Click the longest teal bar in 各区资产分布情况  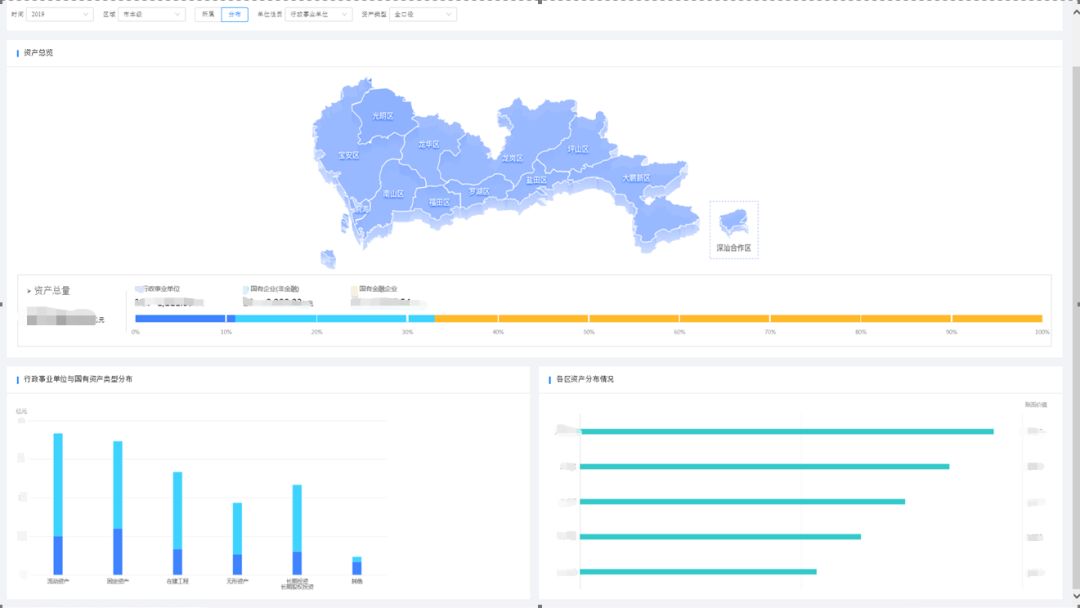point(786,431)
